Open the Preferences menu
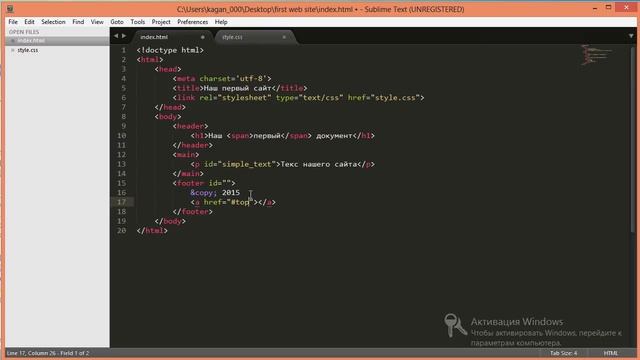 pos(192,22)
